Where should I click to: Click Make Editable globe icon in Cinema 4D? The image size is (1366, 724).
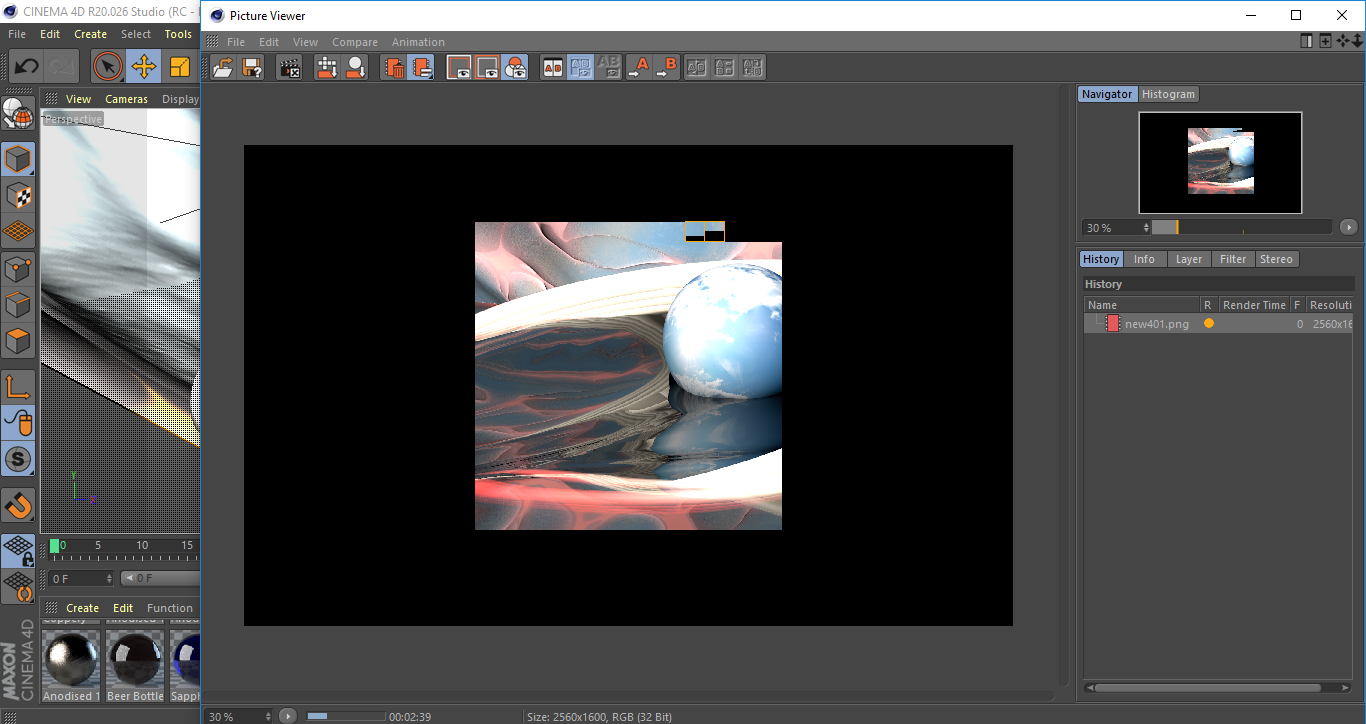tap(18, 113)
